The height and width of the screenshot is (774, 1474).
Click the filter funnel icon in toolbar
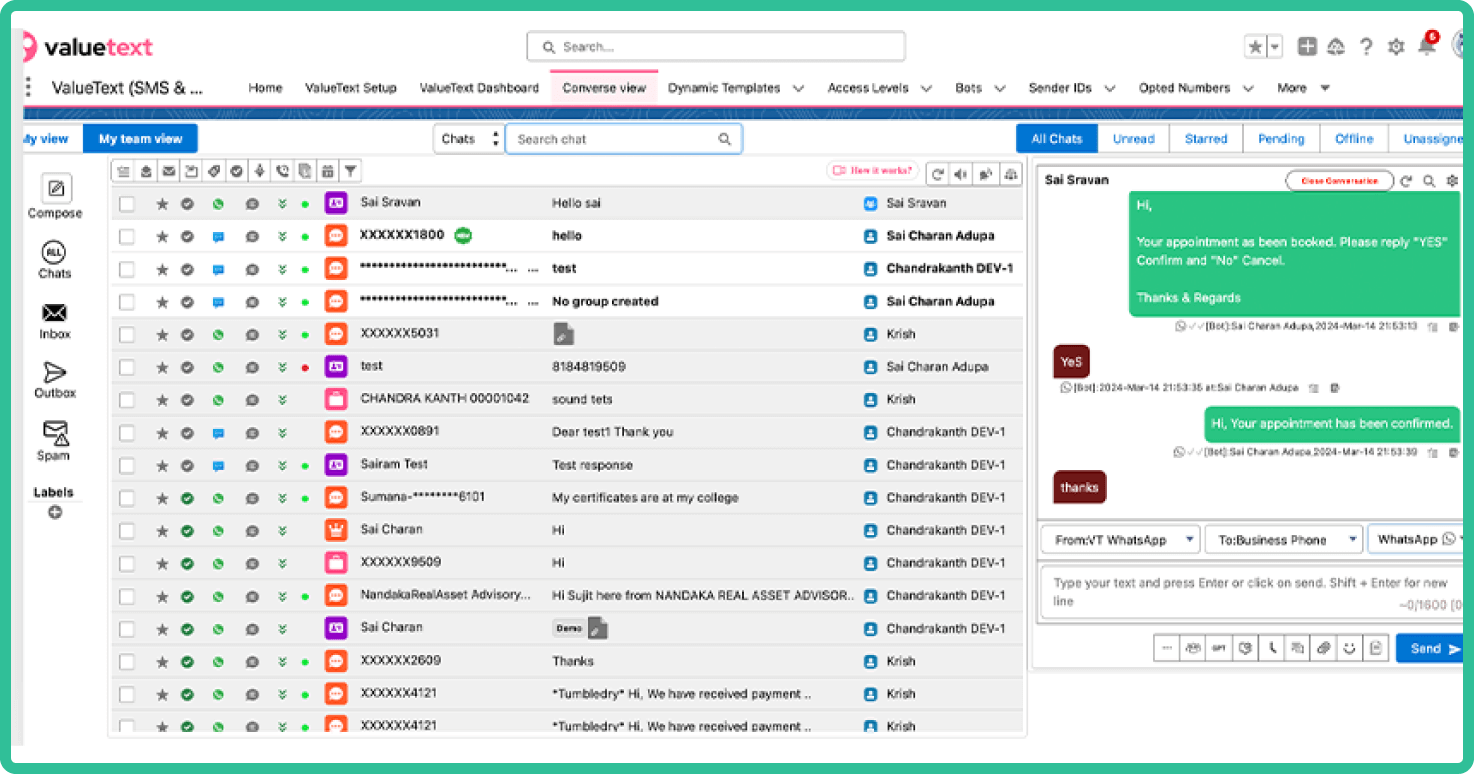coord(351,172)
